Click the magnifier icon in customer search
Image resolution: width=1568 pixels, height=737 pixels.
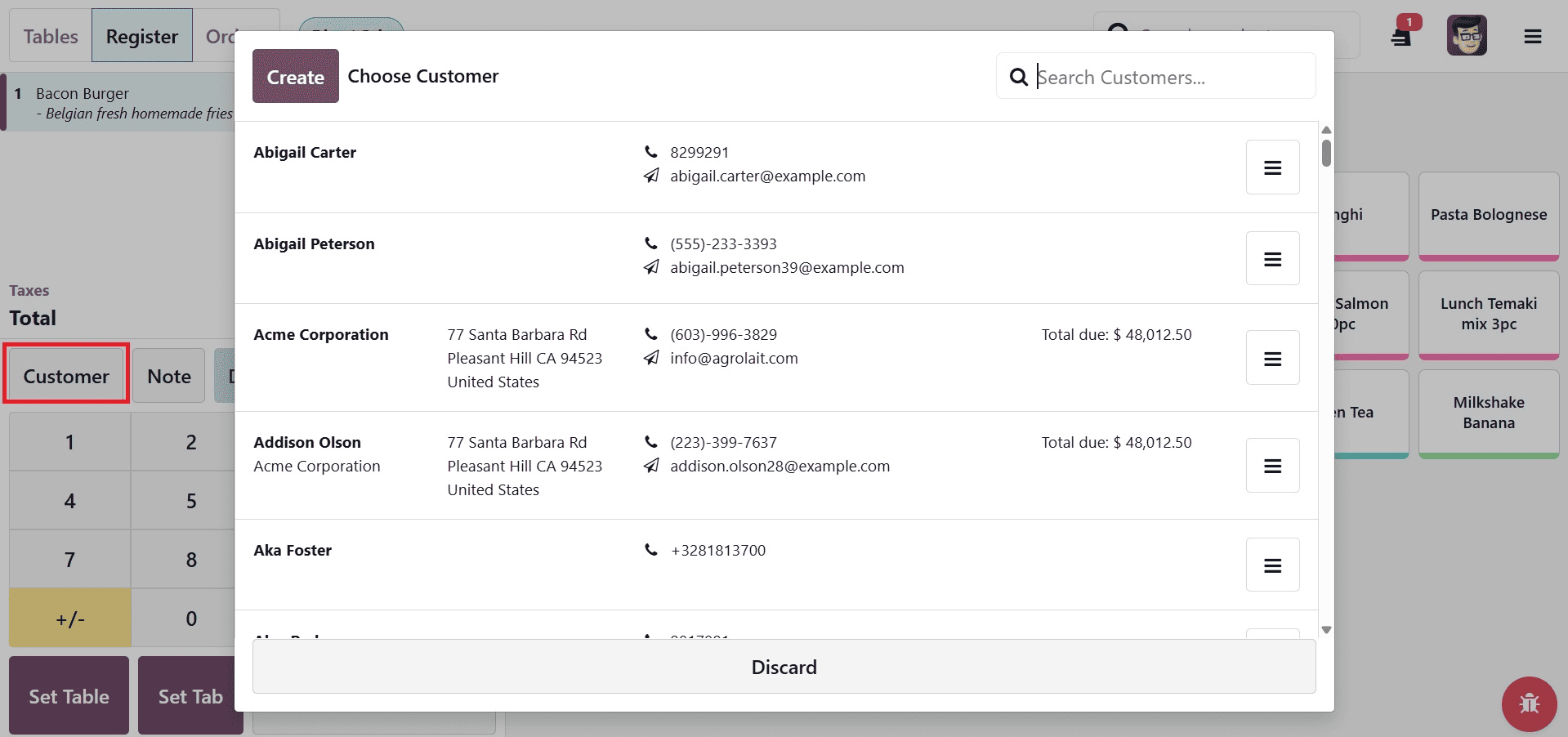pos(1017,76)
